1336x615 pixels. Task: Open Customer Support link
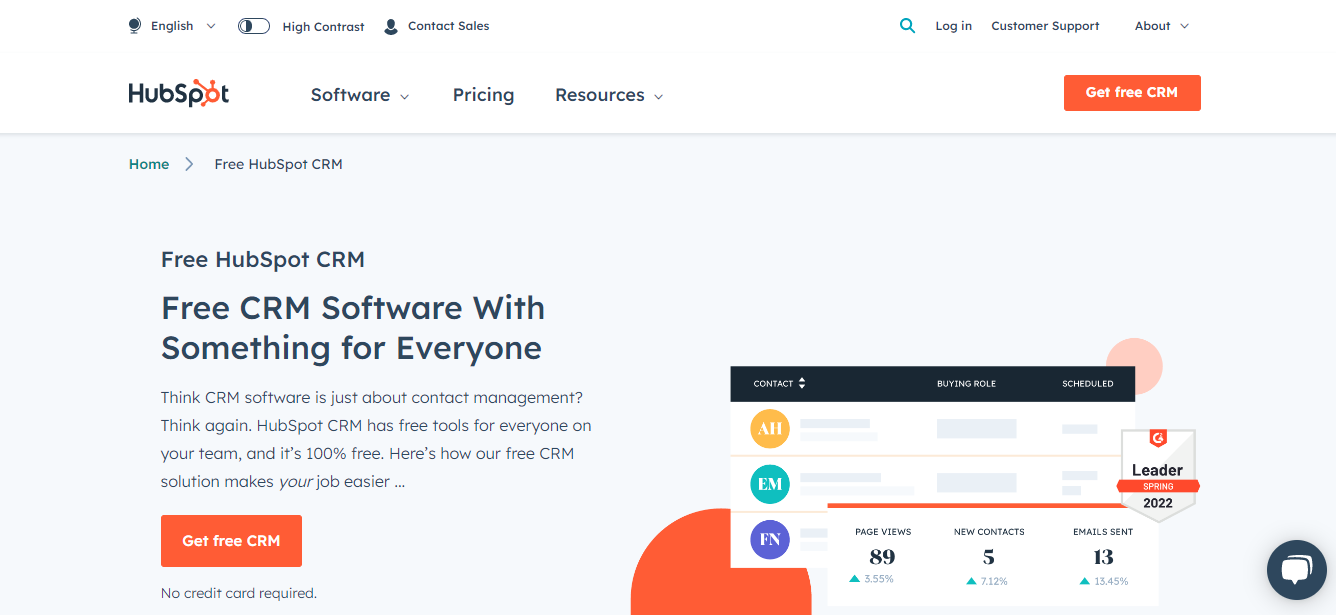1045,26
